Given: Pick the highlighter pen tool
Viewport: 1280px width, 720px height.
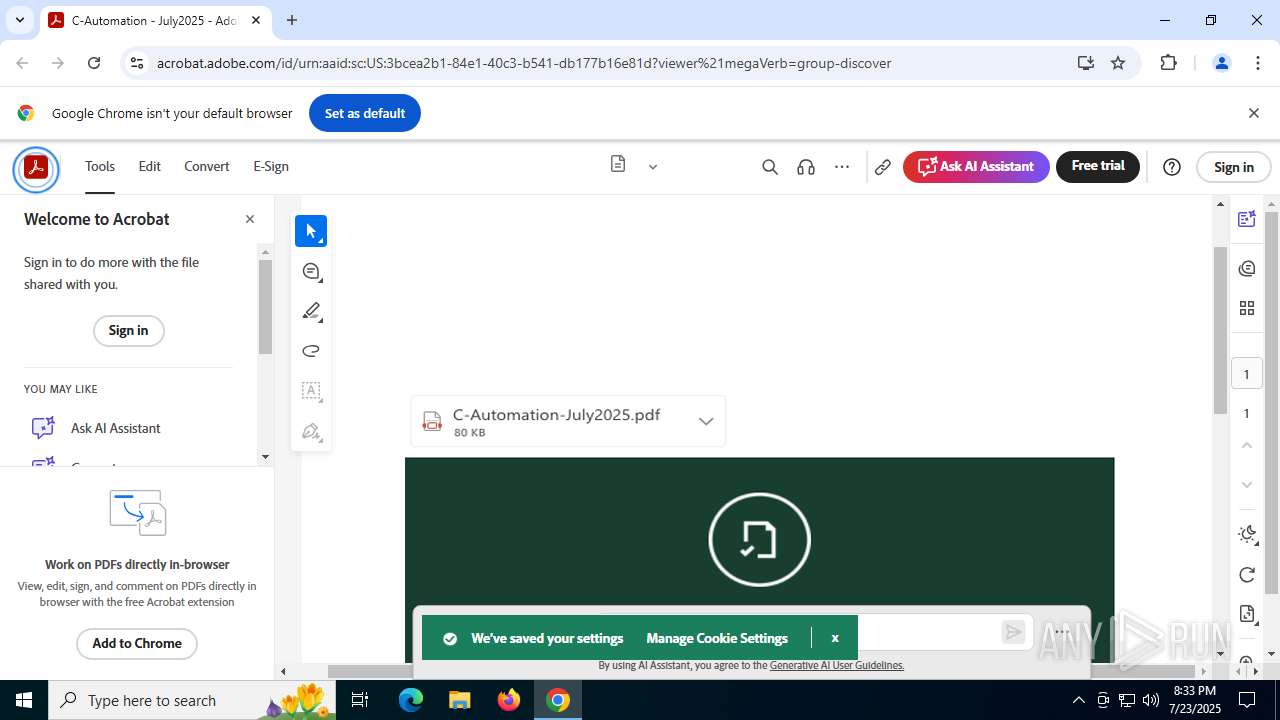Looking at the screenshot, I should point(311,311).
